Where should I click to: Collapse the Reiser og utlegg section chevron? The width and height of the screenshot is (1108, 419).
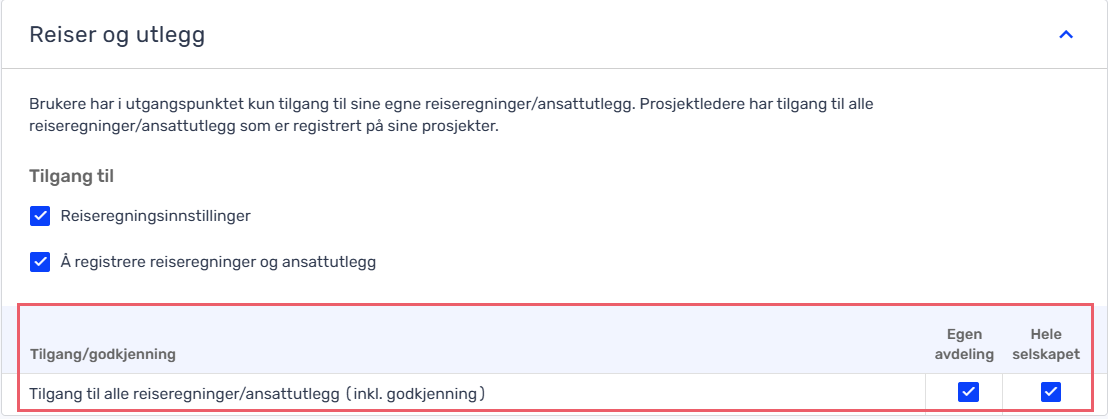pyautogui.click(x=1066, y=35)
